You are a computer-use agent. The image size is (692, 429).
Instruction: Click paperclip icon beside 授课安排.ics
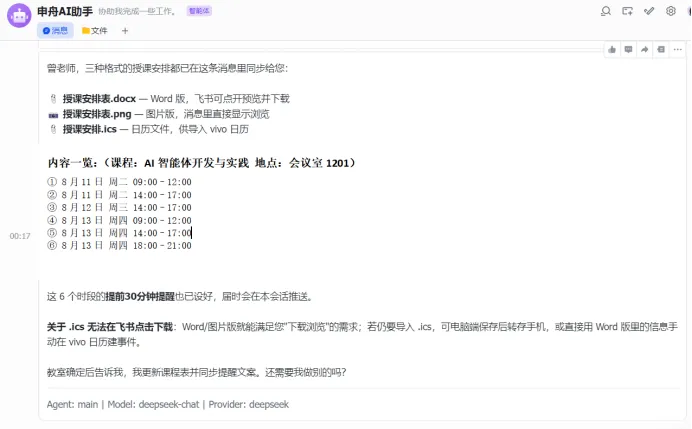[53, 129]
